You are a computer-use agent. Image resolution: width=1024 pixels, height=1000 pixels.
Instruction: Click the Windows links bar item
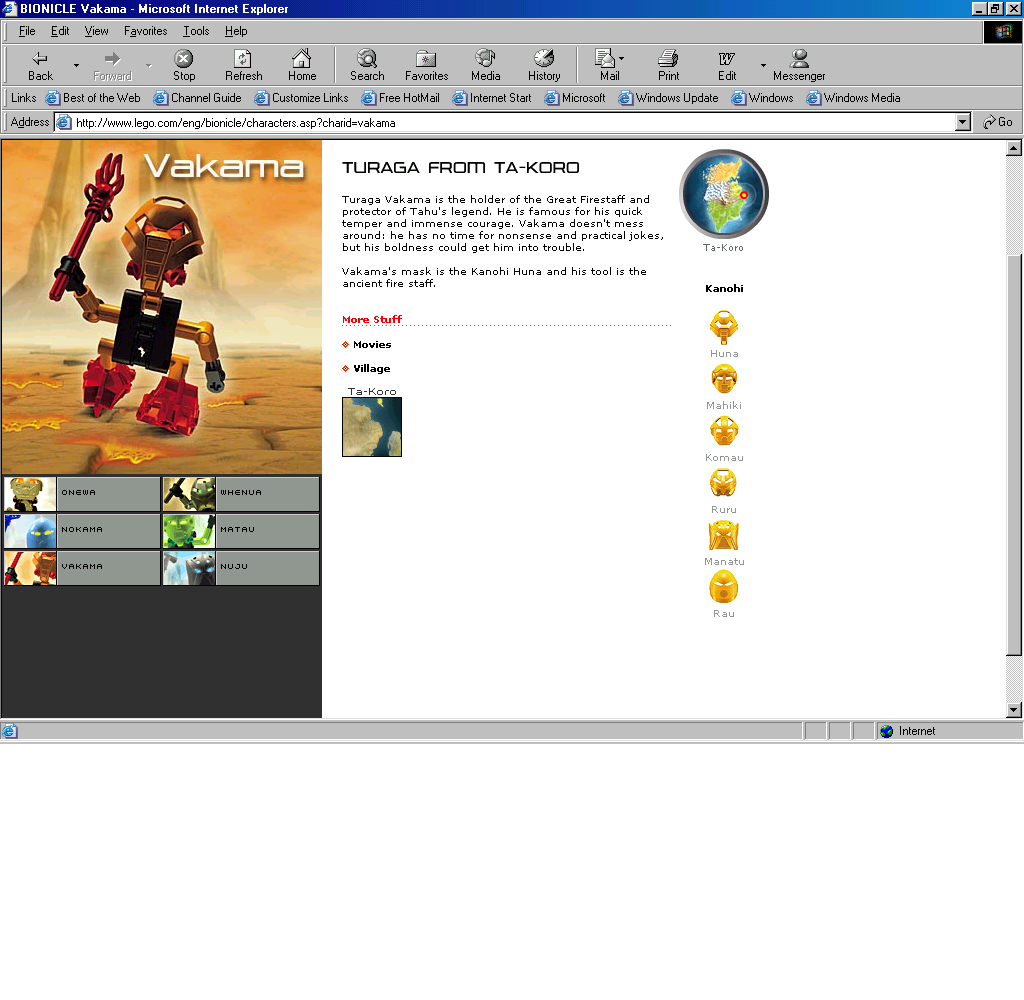tap(762, 98)
